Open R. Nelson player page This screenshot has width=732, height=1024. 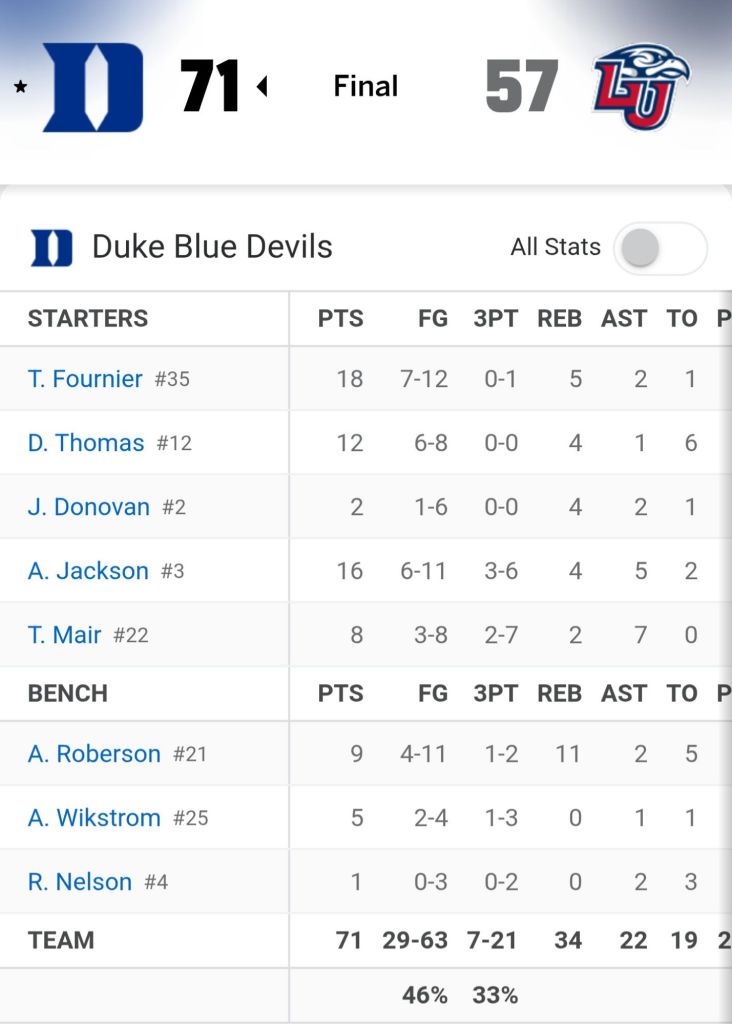tap(80, 882)
